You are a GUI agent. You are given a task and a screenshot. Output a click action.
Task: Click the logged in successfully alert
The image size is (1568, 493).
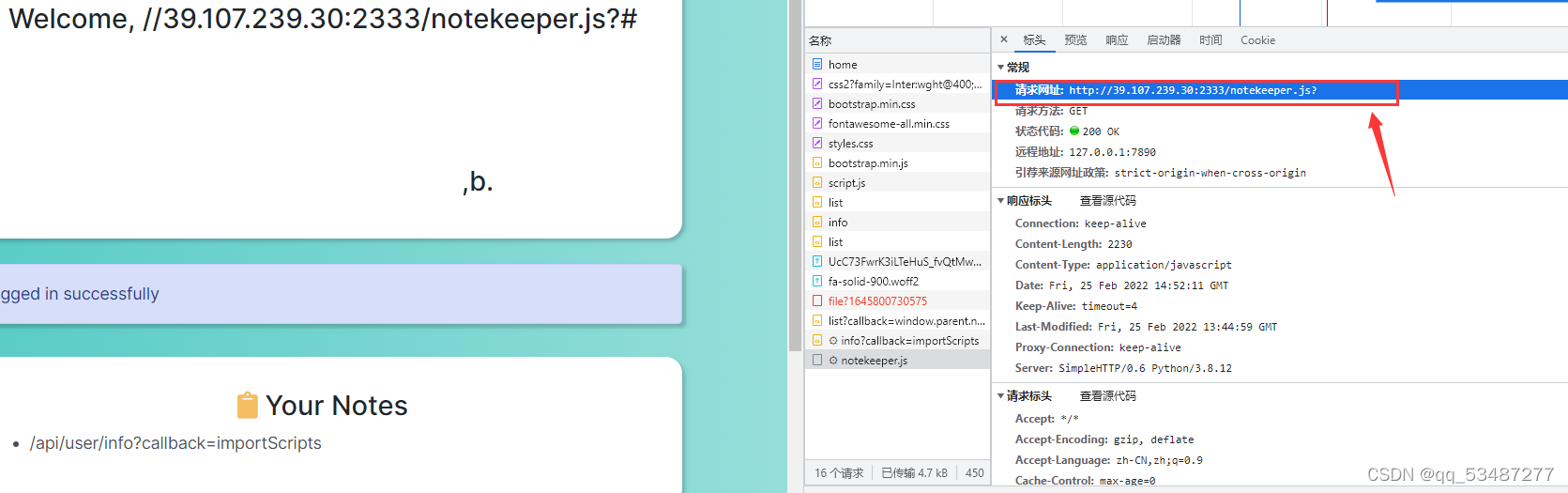(340, 294)
